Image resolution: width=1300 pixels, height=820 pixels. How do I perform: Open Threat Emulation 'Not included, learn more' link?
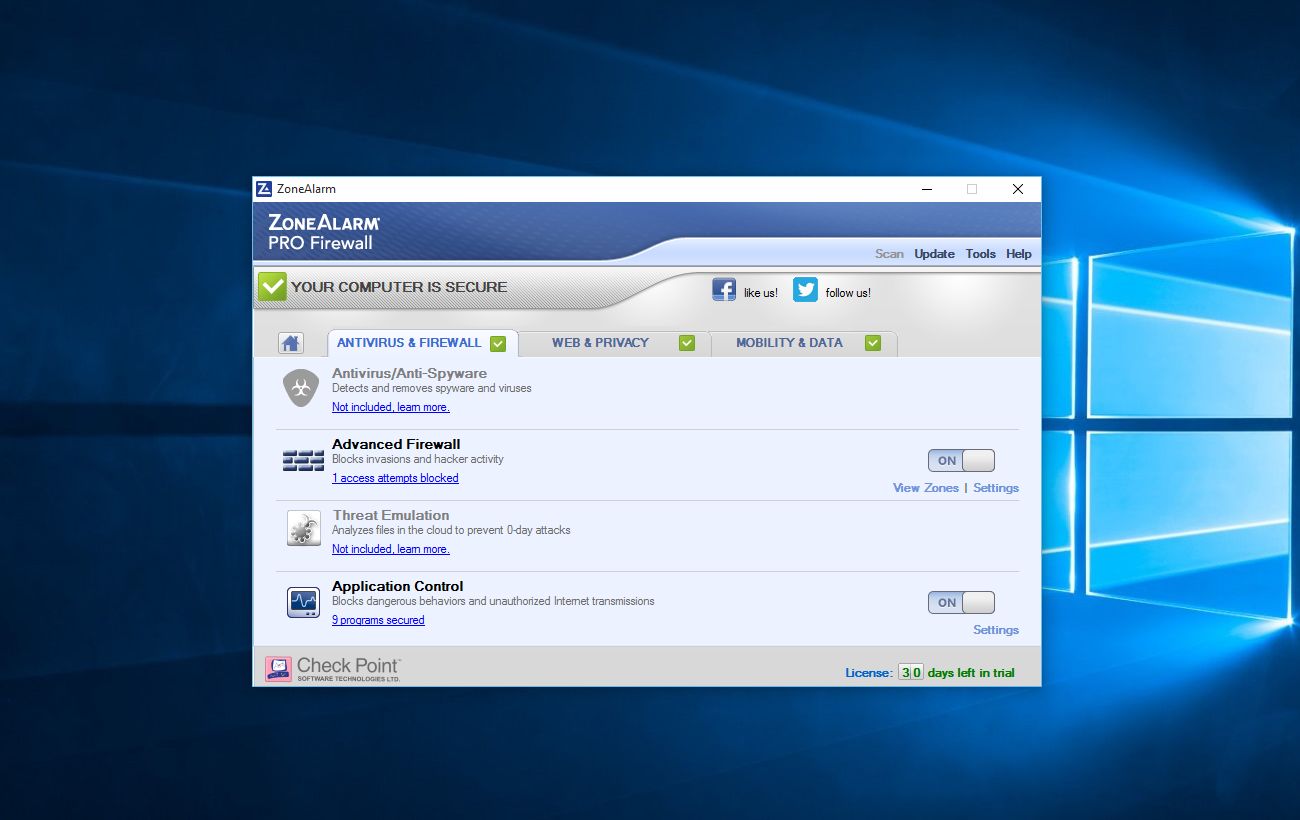click(391, 549)
